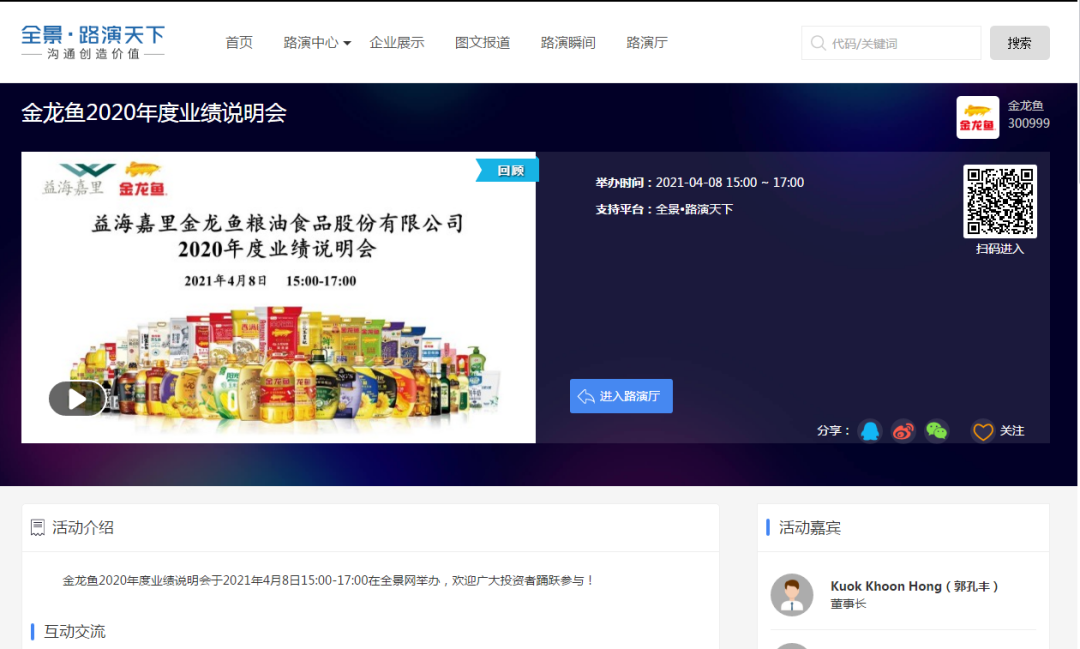Share via the WeChat icon
Image resolution: width=1080 pixels, height=649 pixels.
click(936, 431)
